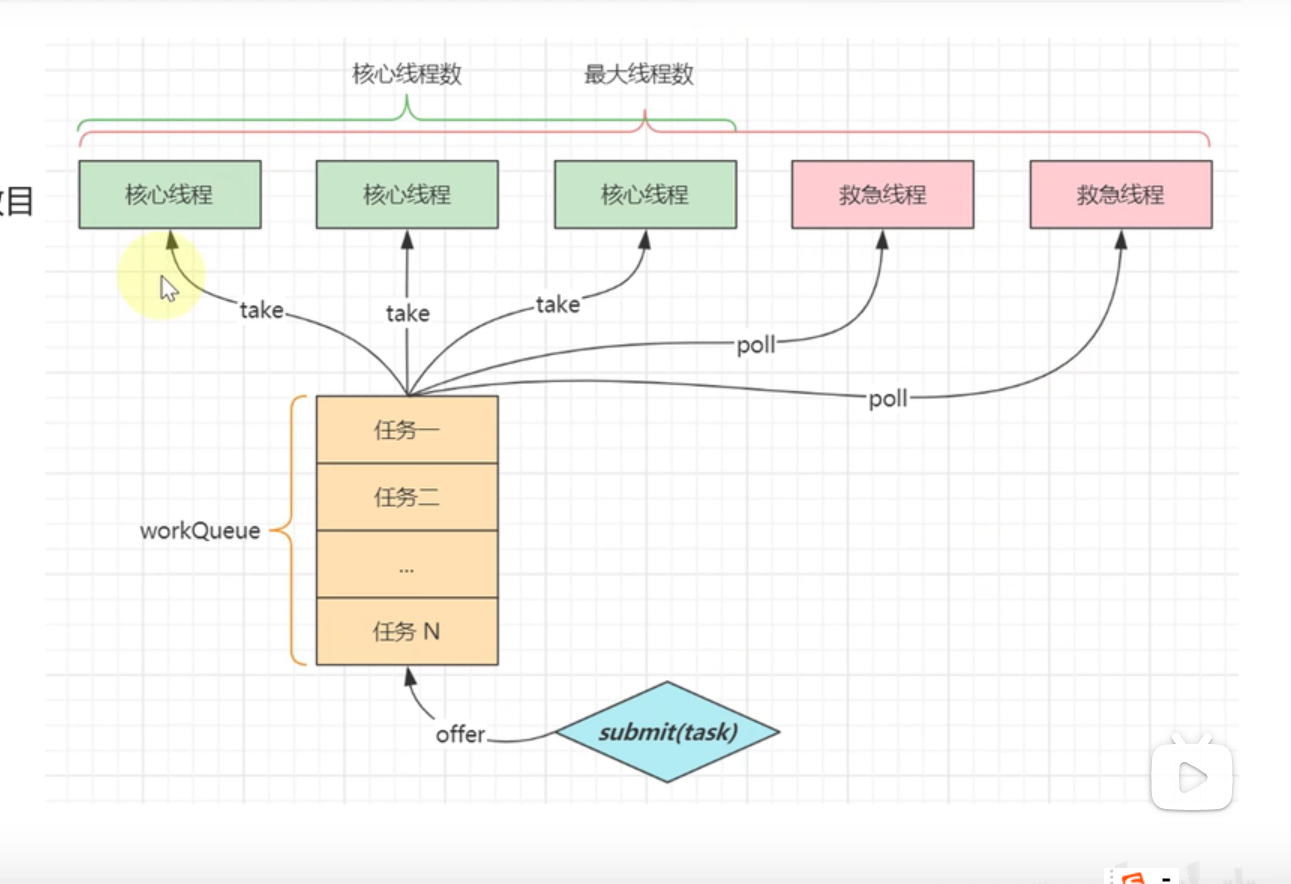
Task: Click the leftmost take label
Action: tap(262, 311)
